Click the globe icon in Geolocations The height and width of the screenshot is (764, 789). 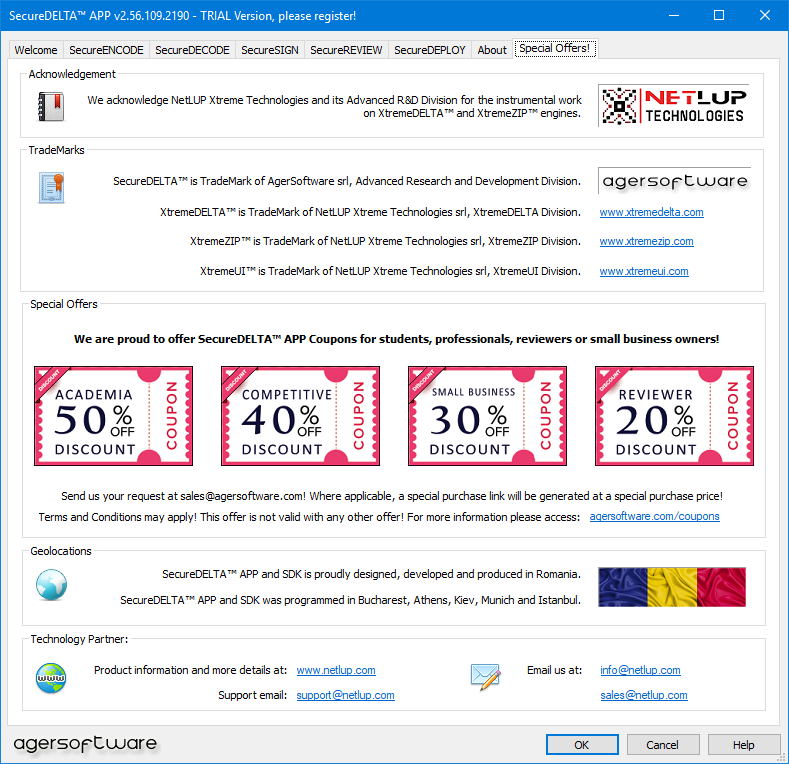pyautogui.click(x=51, y=585)
